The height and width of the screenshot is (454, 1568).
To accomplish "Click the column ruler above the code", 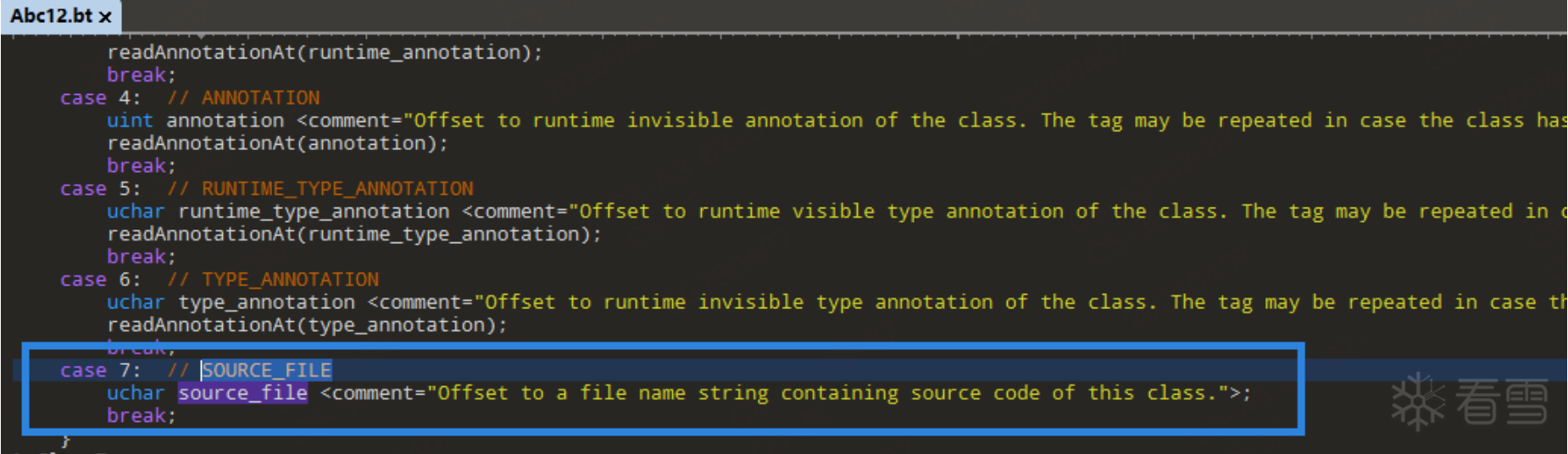I will tap(763, 36).
